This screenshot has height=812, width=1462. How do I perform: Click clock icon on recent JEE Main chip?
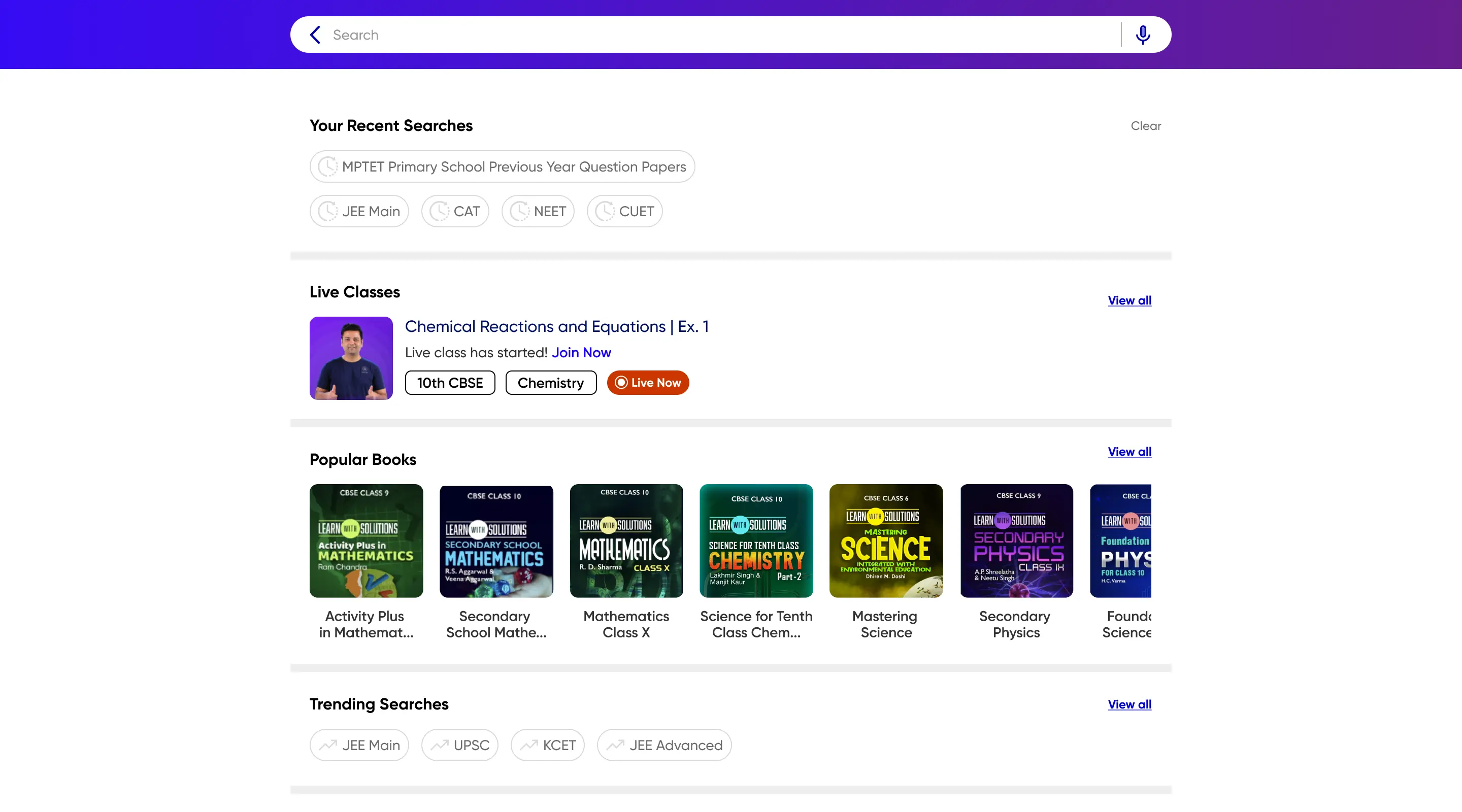click(327, 211)
